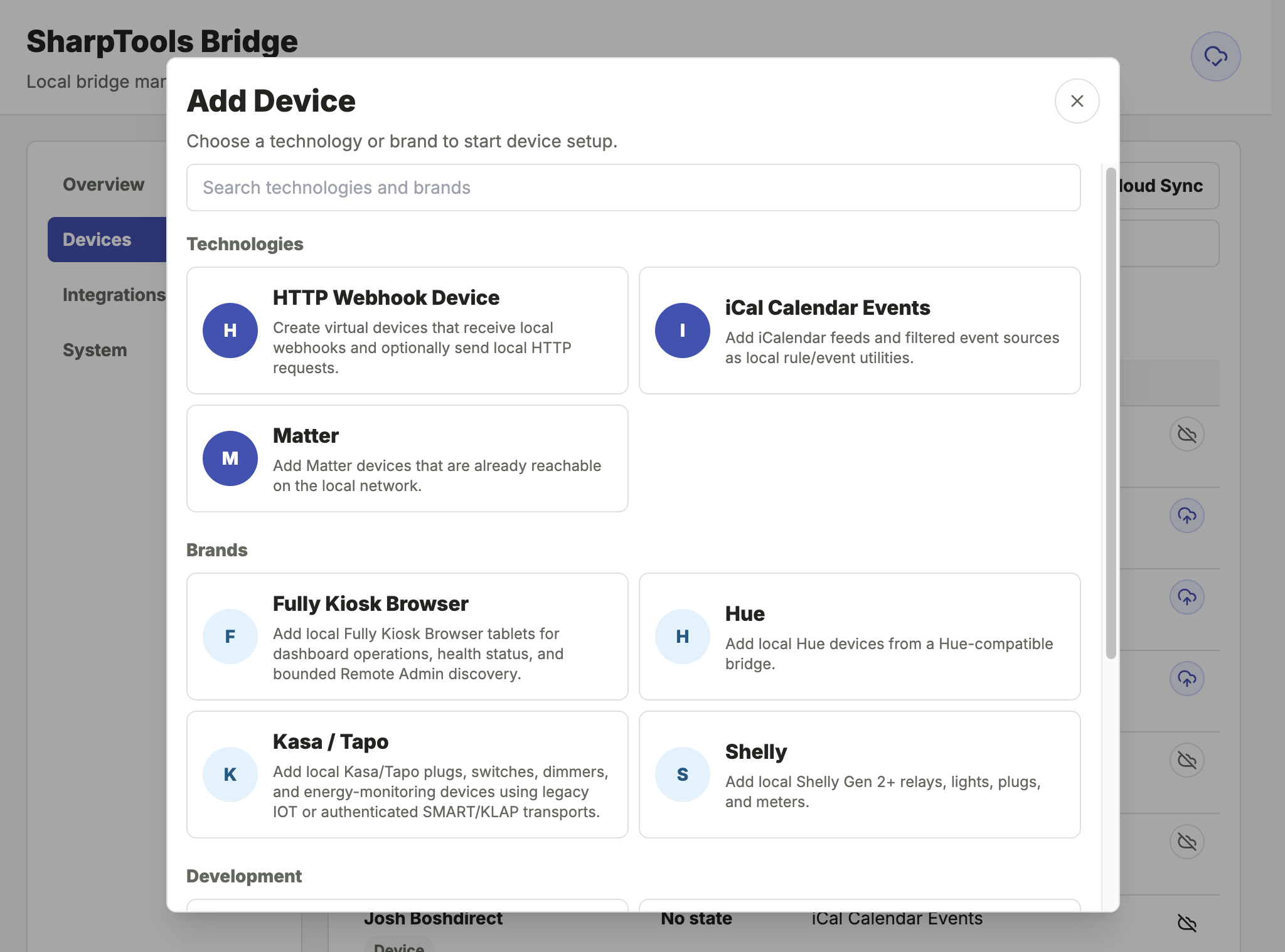
Task: Click 'Choose a technology or brand' subtitle text
Action: [402, 141]
